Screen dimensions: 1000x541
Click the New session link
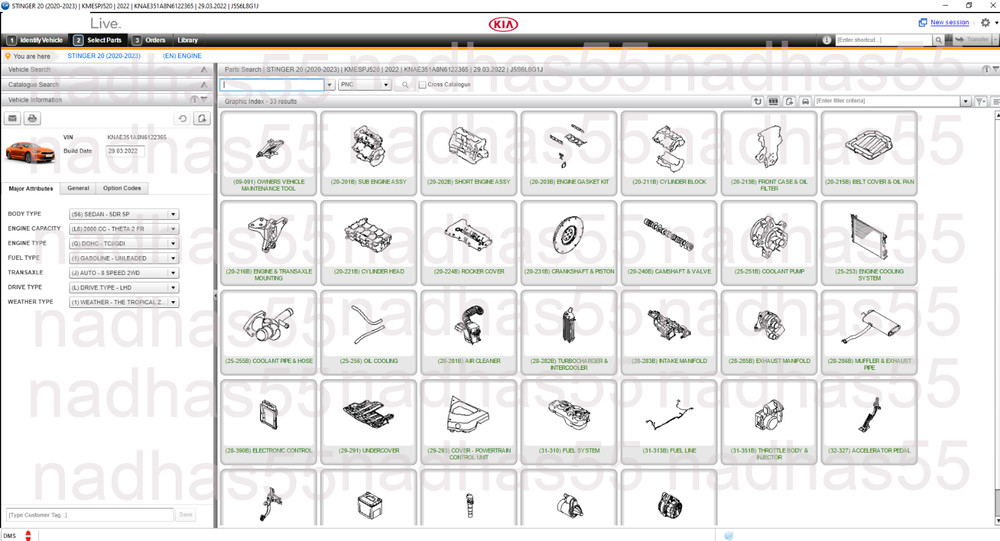click(x=950, y=22)
